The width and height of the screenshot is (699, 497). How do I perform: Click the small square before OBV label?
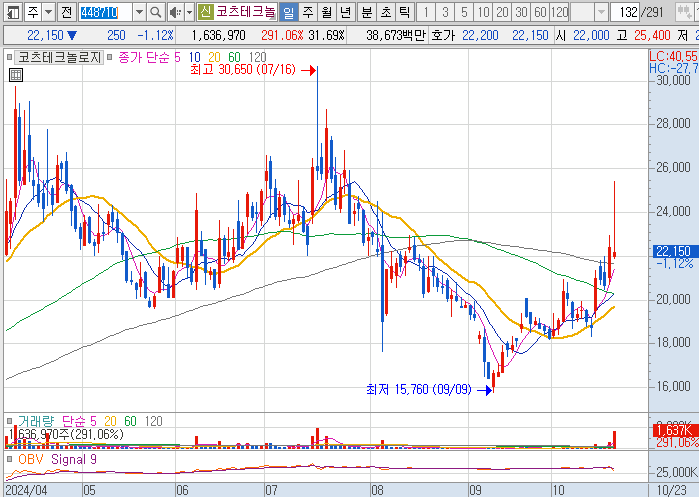9,459
